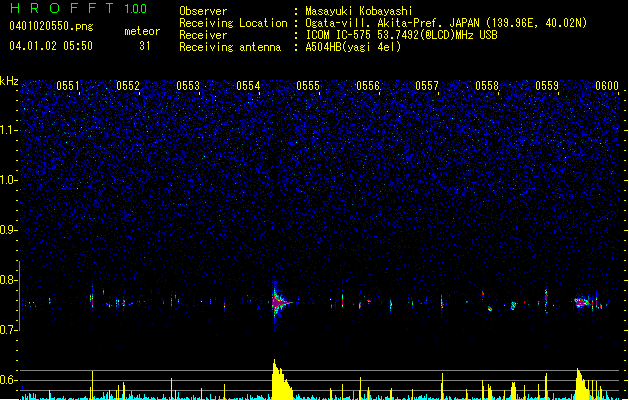The image size is (629, 400).
Task: Click the tall yellow intensity peak near 0554
Action: [281, 380]
